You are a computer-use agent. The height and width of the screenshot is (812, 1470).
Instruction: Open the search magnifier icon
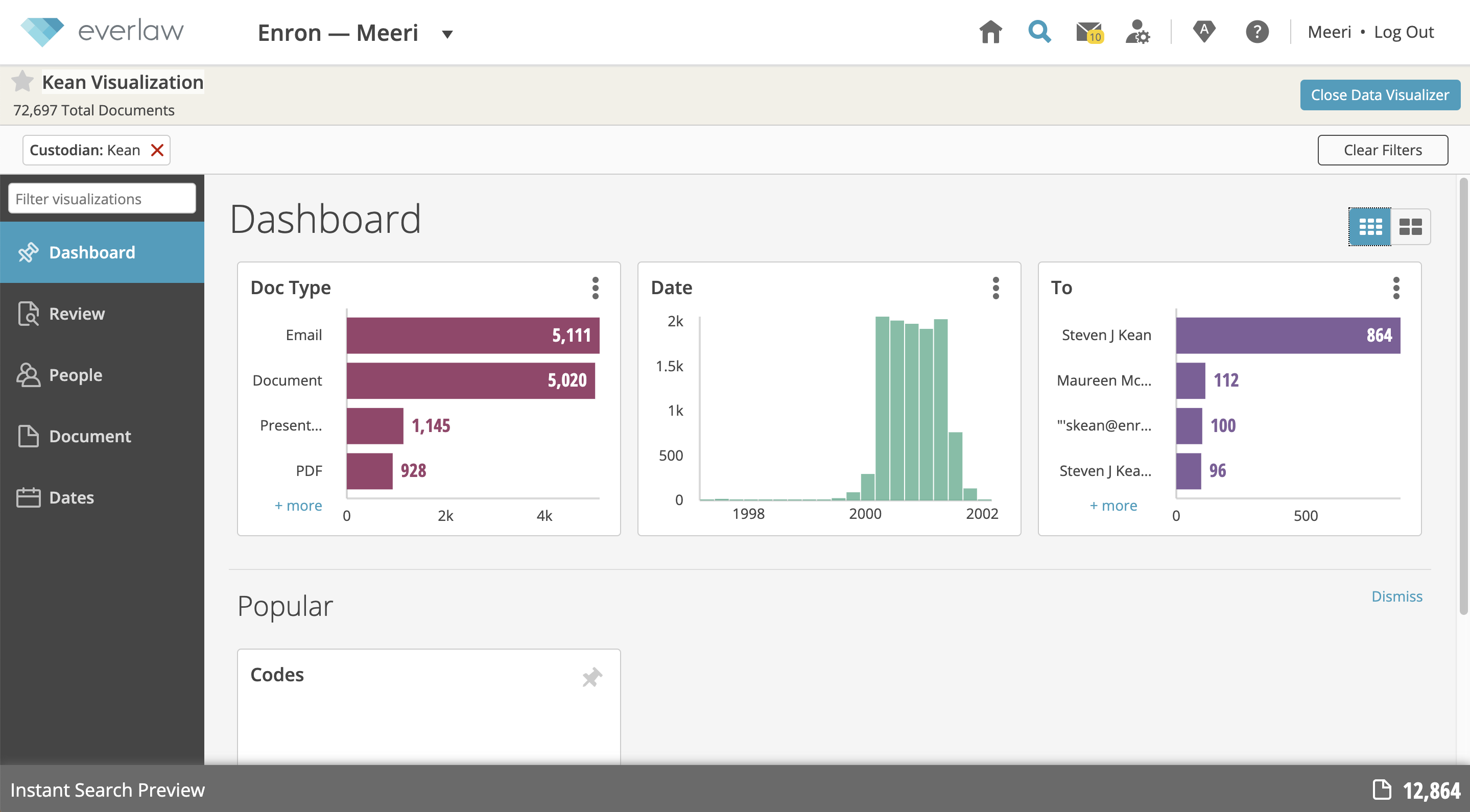(x=1039, y=33)
